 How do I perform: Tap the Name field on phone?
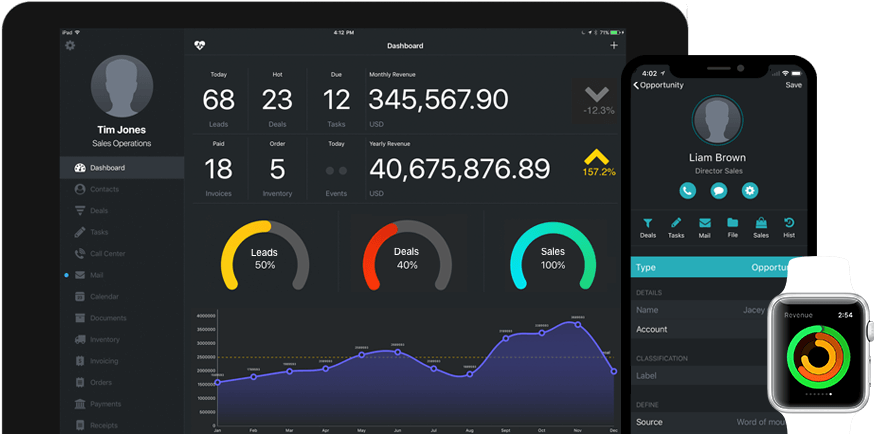coord(702,310)
